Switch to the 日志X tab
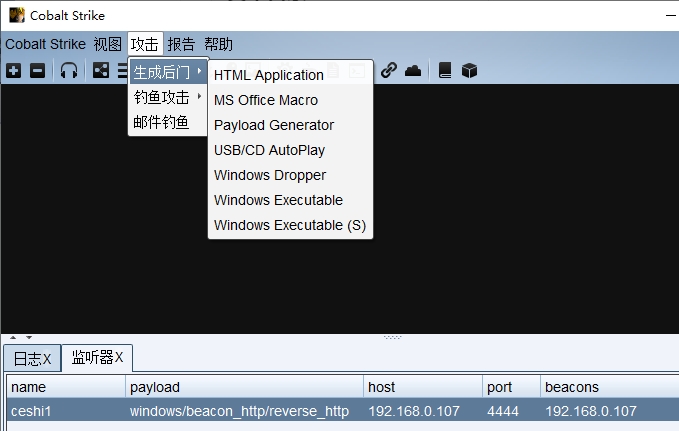Viewport: 679px width, 431px height. click(x=31, y=358)
